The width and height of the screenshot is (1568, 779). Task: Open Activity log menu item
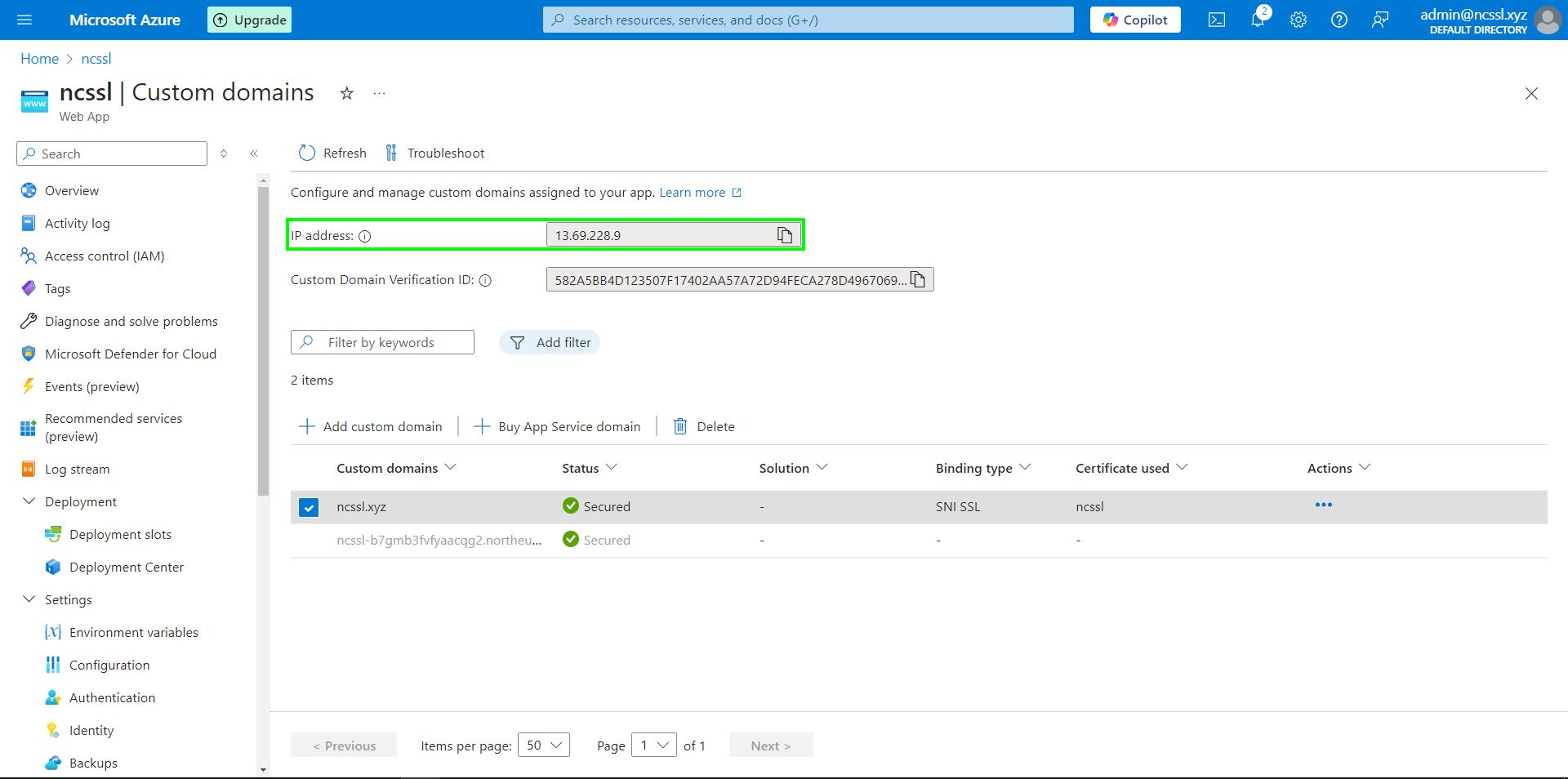coord(77,223)
